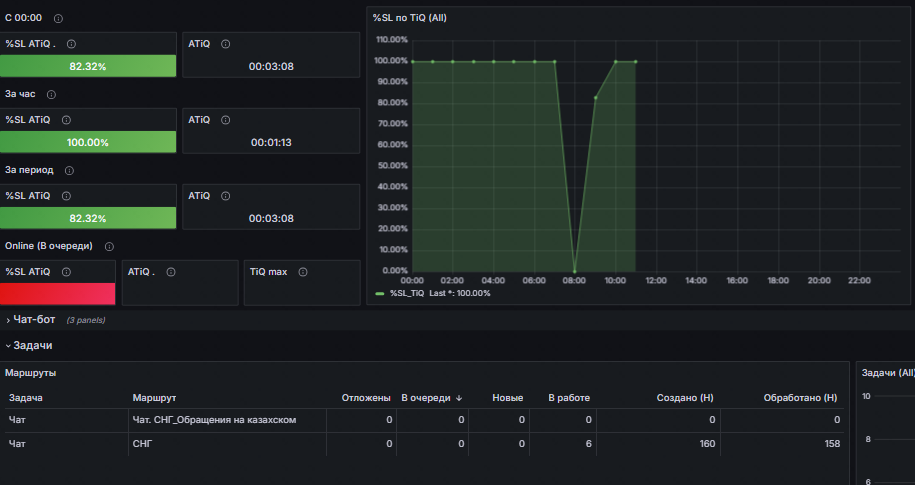Screen dimensions: 915x485
Task: Click info icon in 'ATiQ .' queue panel
Action: (171, 272)
